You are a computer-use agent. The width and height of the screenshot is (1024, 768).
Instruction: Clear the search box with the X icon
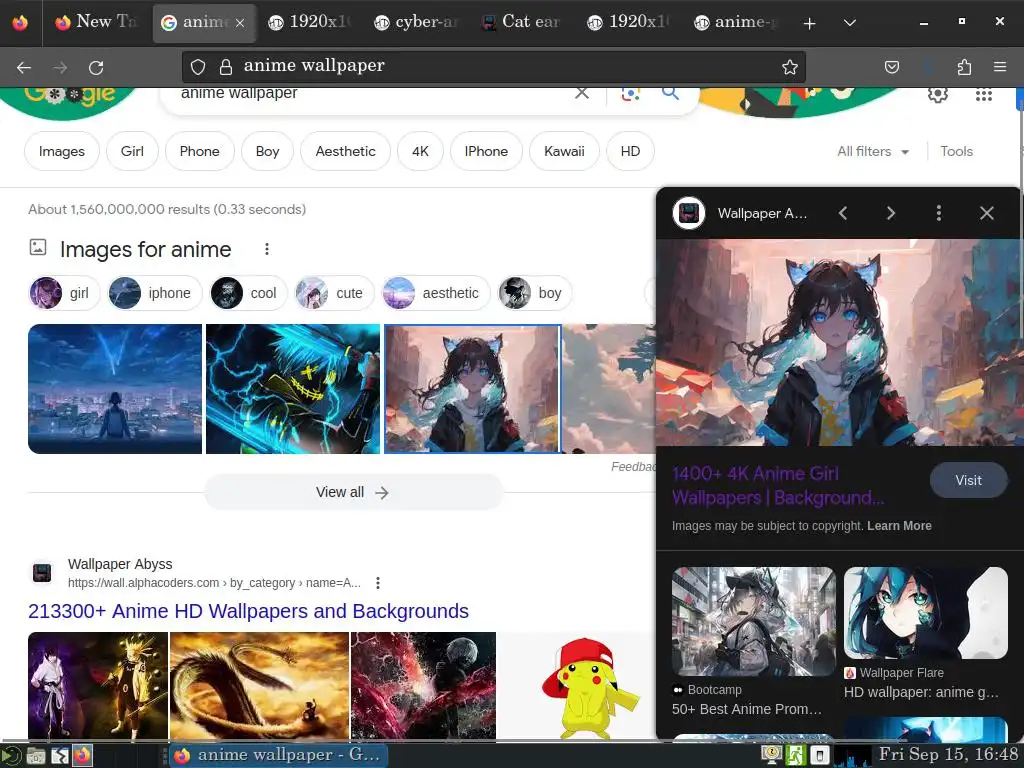point(581,93)
